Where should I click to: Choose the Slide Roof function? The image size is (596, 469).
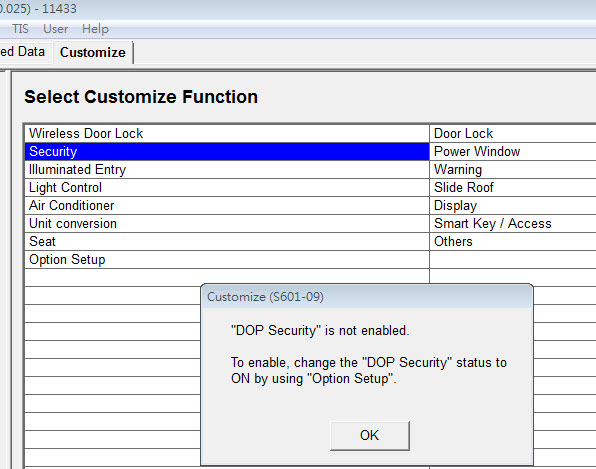pyautogui.click(x=513, y=187)
